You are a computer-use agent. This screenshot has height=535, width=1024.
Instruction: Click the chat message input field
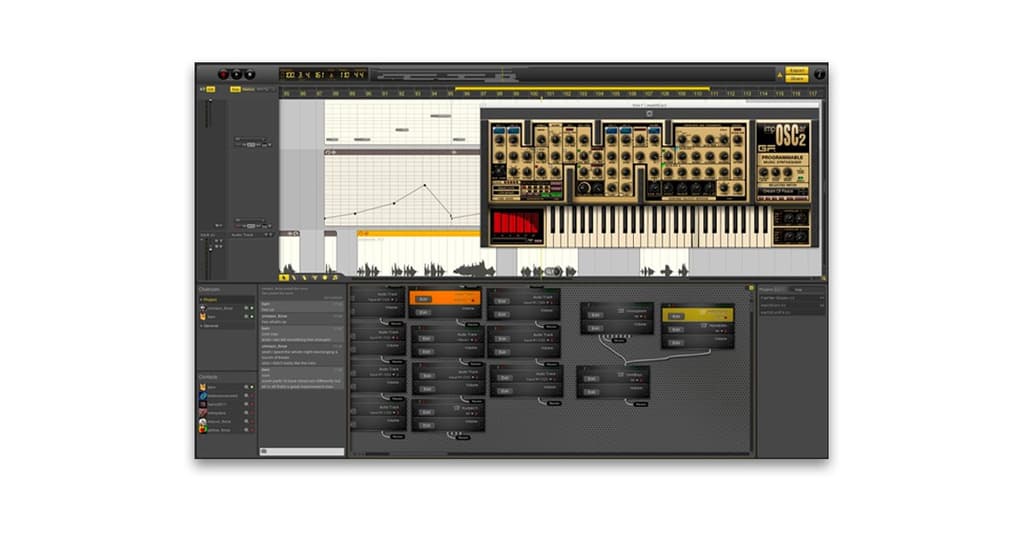303,451
